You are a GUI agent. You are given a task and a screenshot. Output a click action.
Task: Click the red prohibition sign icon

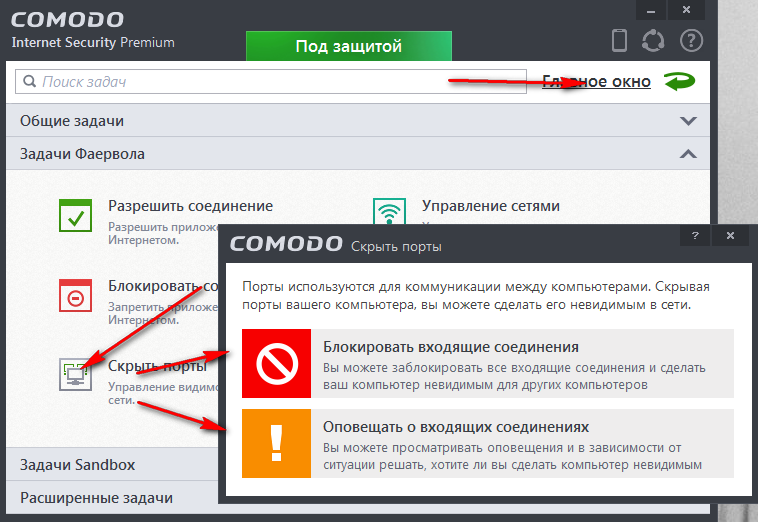277,363
